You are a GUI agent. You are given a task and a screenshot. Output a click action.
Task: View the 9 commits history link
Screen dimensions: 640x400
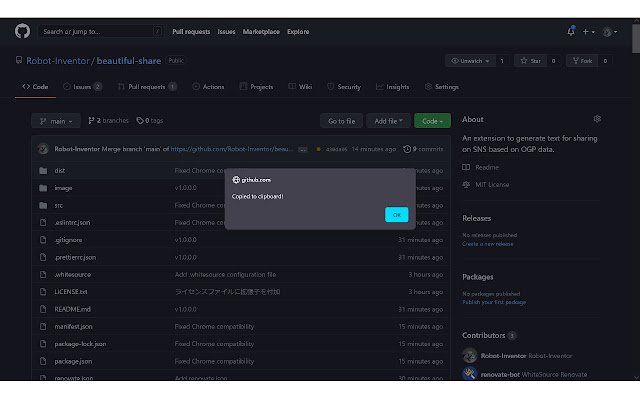coord(423,149)
